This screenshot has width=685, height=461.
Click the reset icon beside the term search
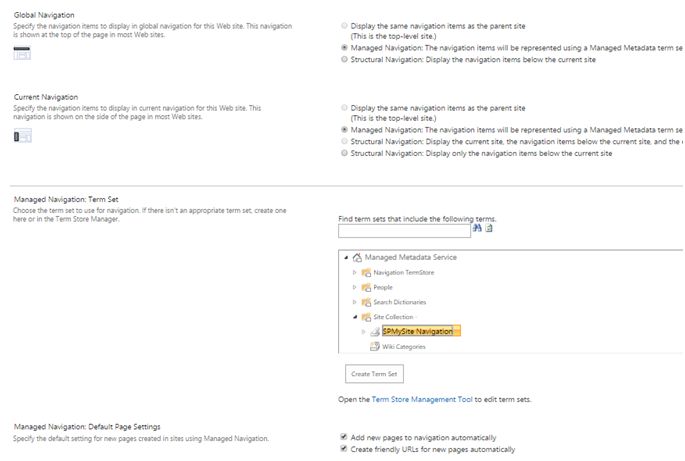point(490,229)
